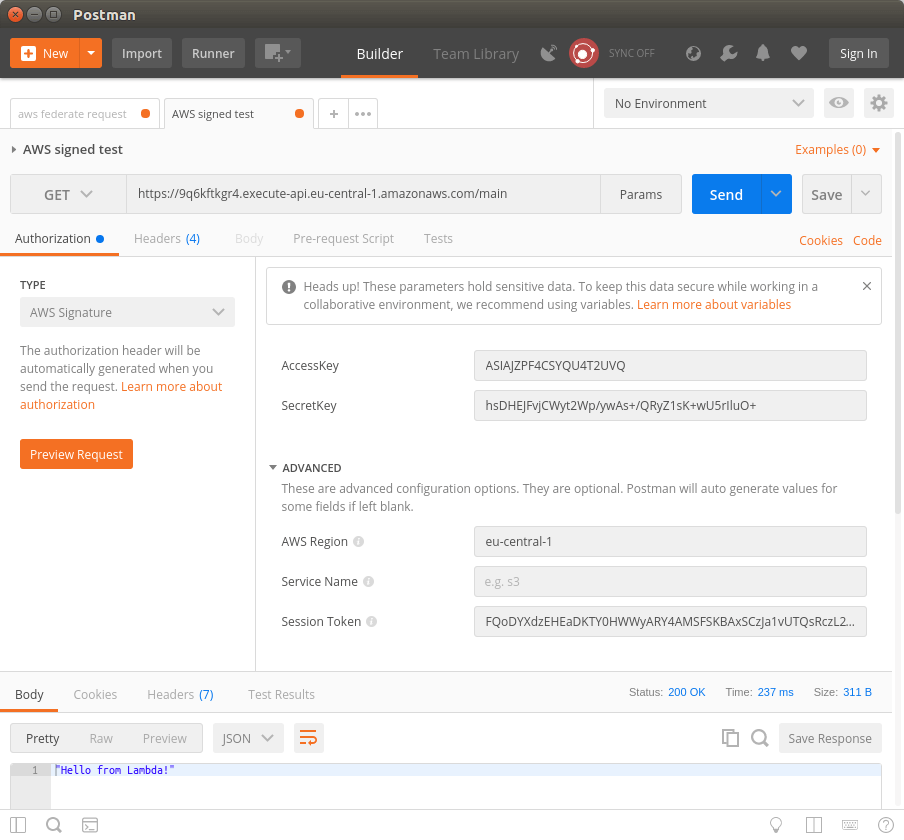Click the heart icon in header
The height and width of the screenshot is (840, 904).
tap(798, 53)
